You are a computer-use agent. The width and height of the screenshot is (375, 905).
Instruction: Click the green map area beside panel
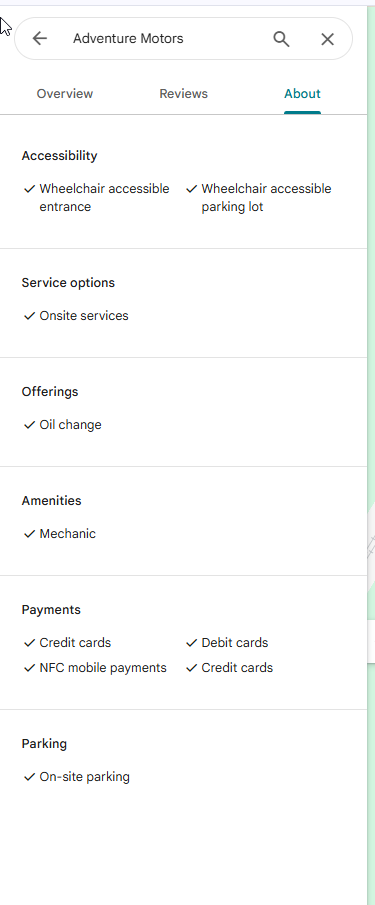click(371, 289)
